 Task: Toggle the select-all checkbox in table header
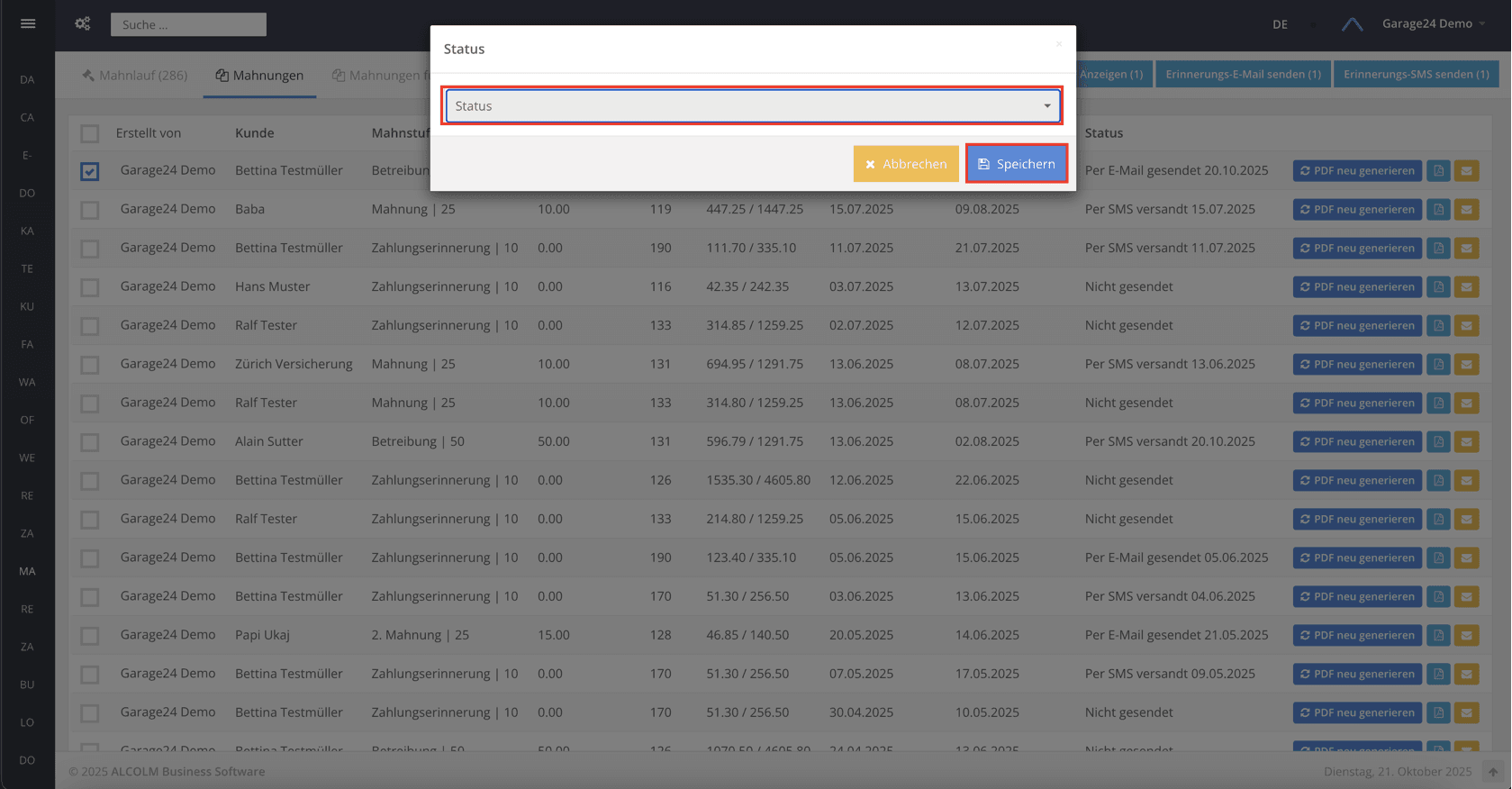pyautogui.click(x=90, y=133)
